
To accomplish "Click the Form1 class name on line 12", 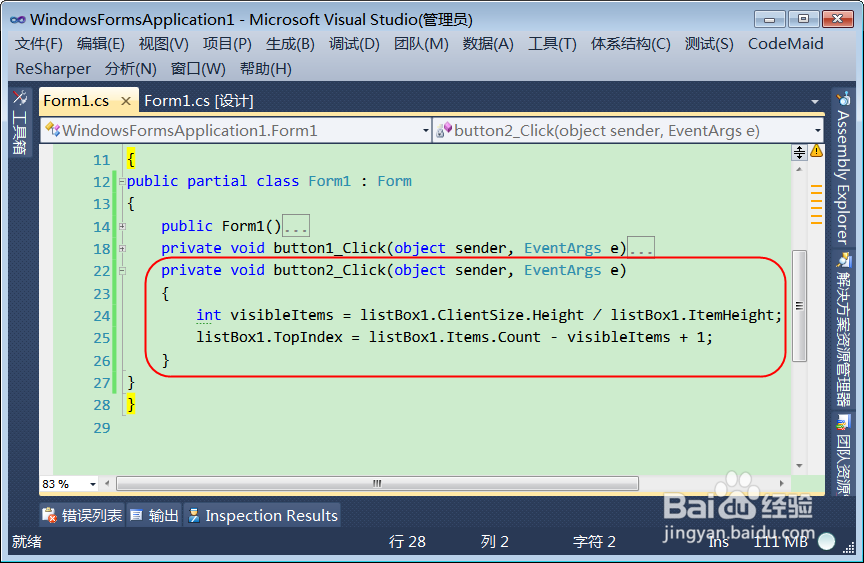I will [330, 181].
